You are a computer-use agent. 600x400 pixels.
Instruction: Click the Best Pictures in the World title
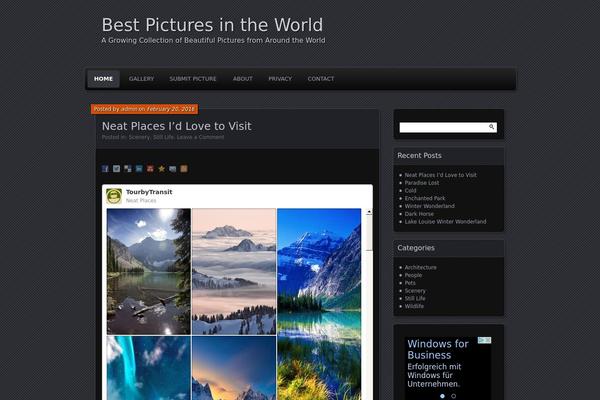click(212, 25)
